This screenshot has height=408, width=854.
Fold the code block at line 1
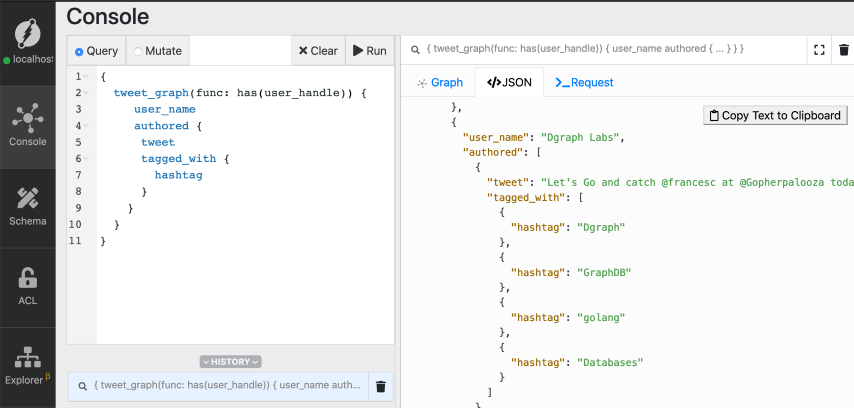pyautogui.click(x=86, y=77)
